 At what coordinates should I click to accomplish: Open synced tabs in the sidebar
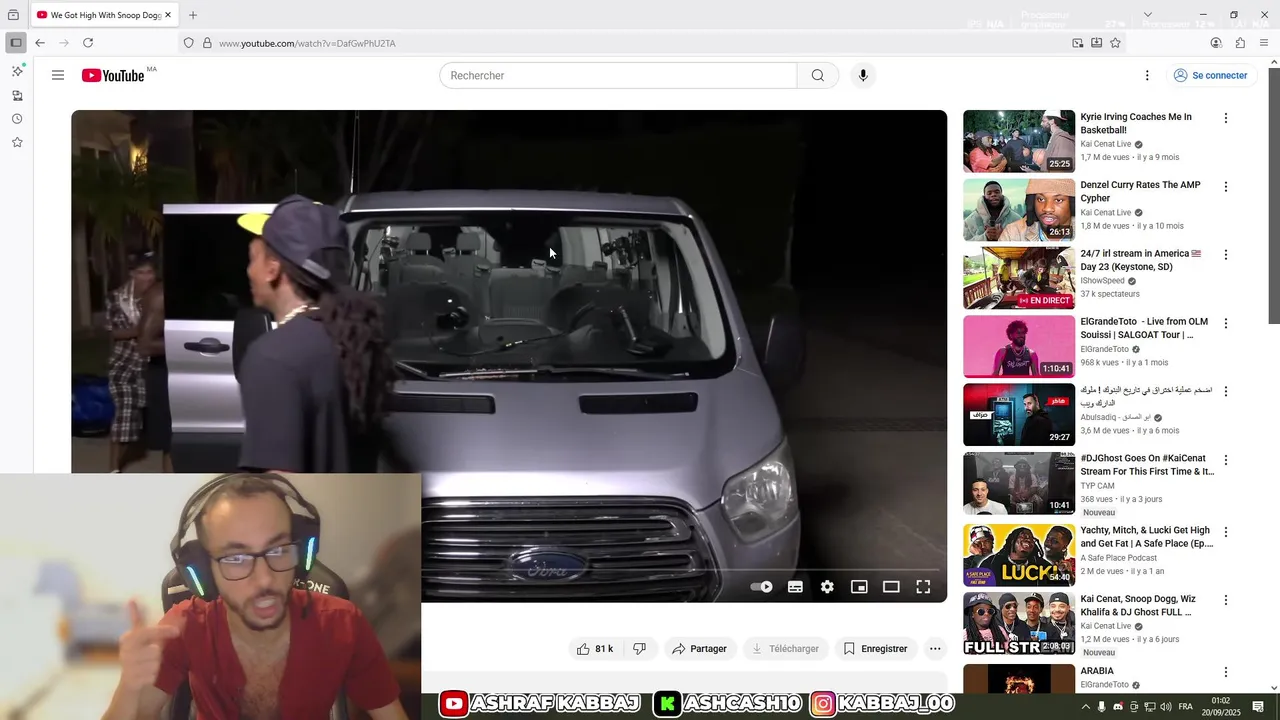[17, 95]
